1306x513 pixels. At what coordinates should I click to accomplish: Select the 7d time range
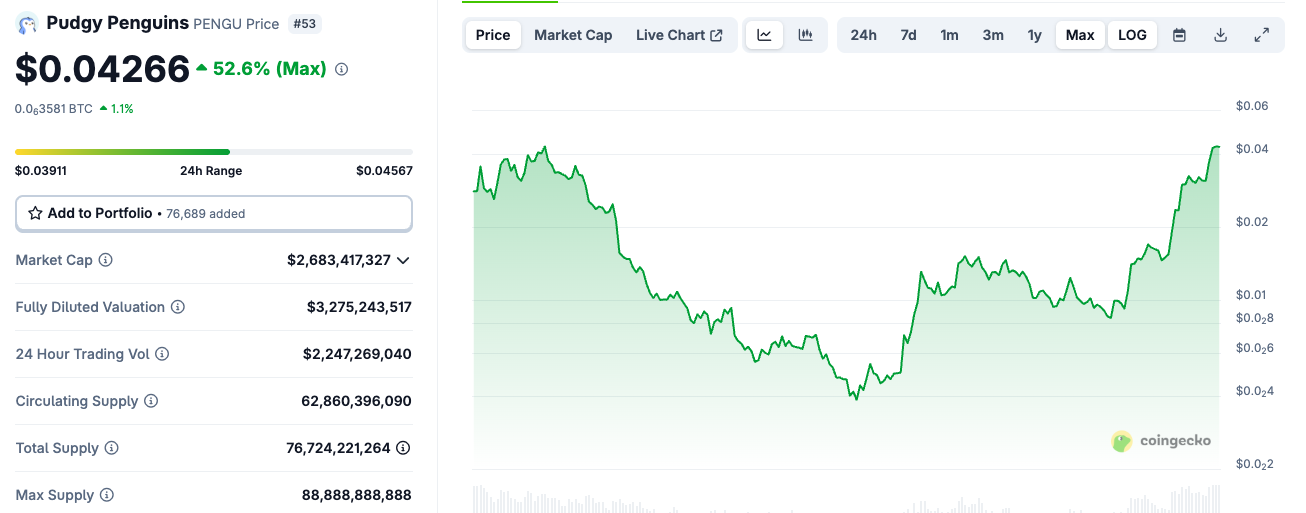908,35
